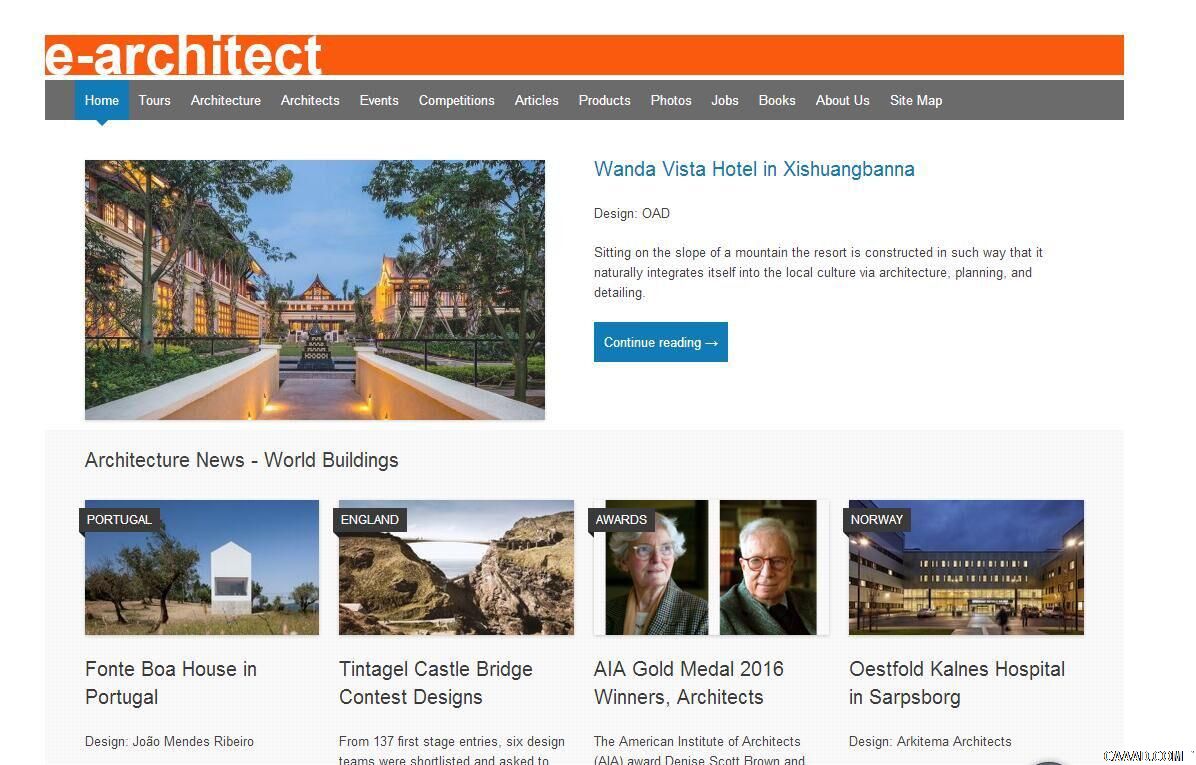Click the PORTUGAL category tag
The image size is (1196, 765).
click(119, 519)
